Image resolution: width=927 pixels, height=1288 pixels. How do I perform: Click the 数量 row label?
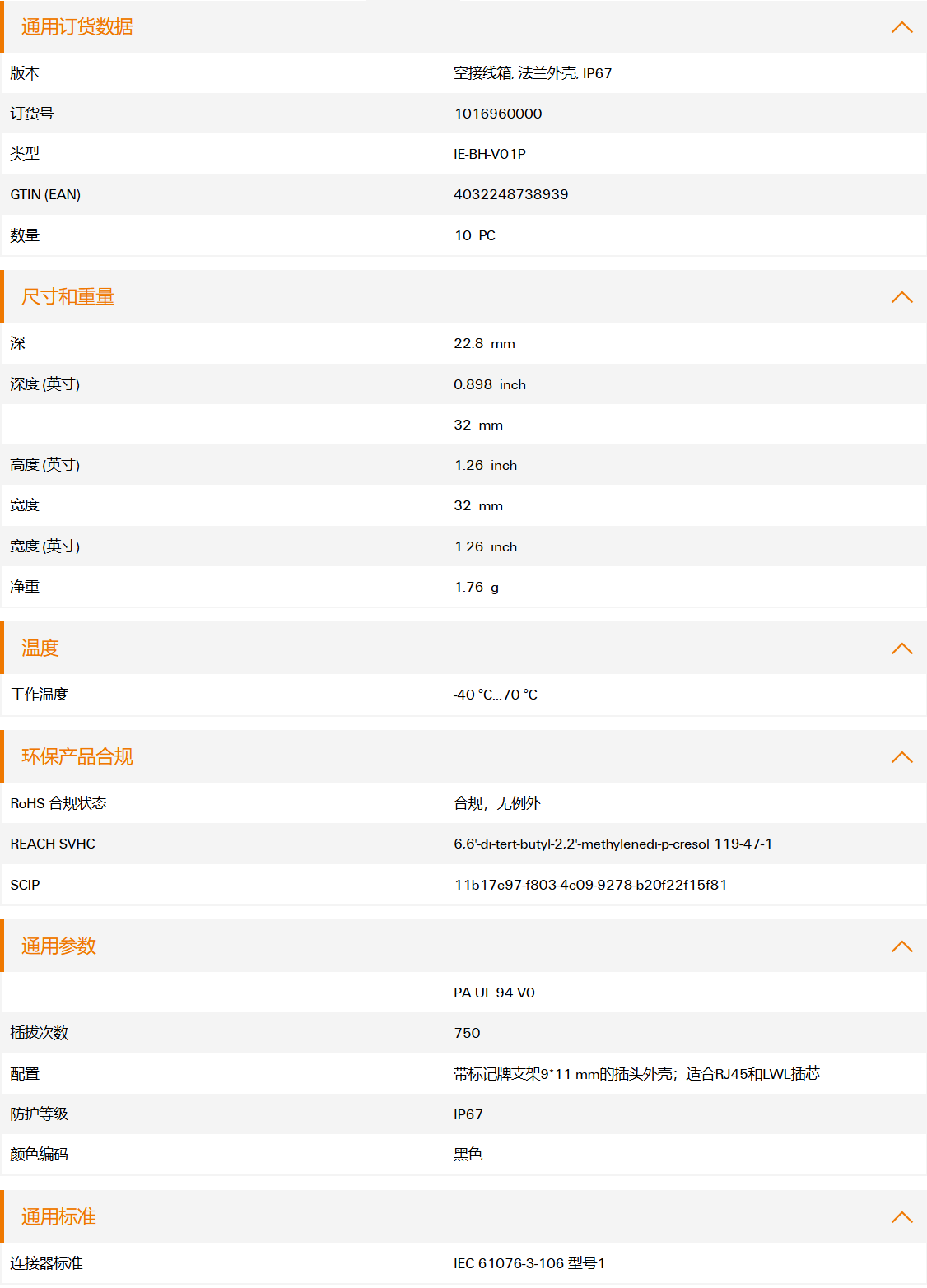[x=25, y=235]
